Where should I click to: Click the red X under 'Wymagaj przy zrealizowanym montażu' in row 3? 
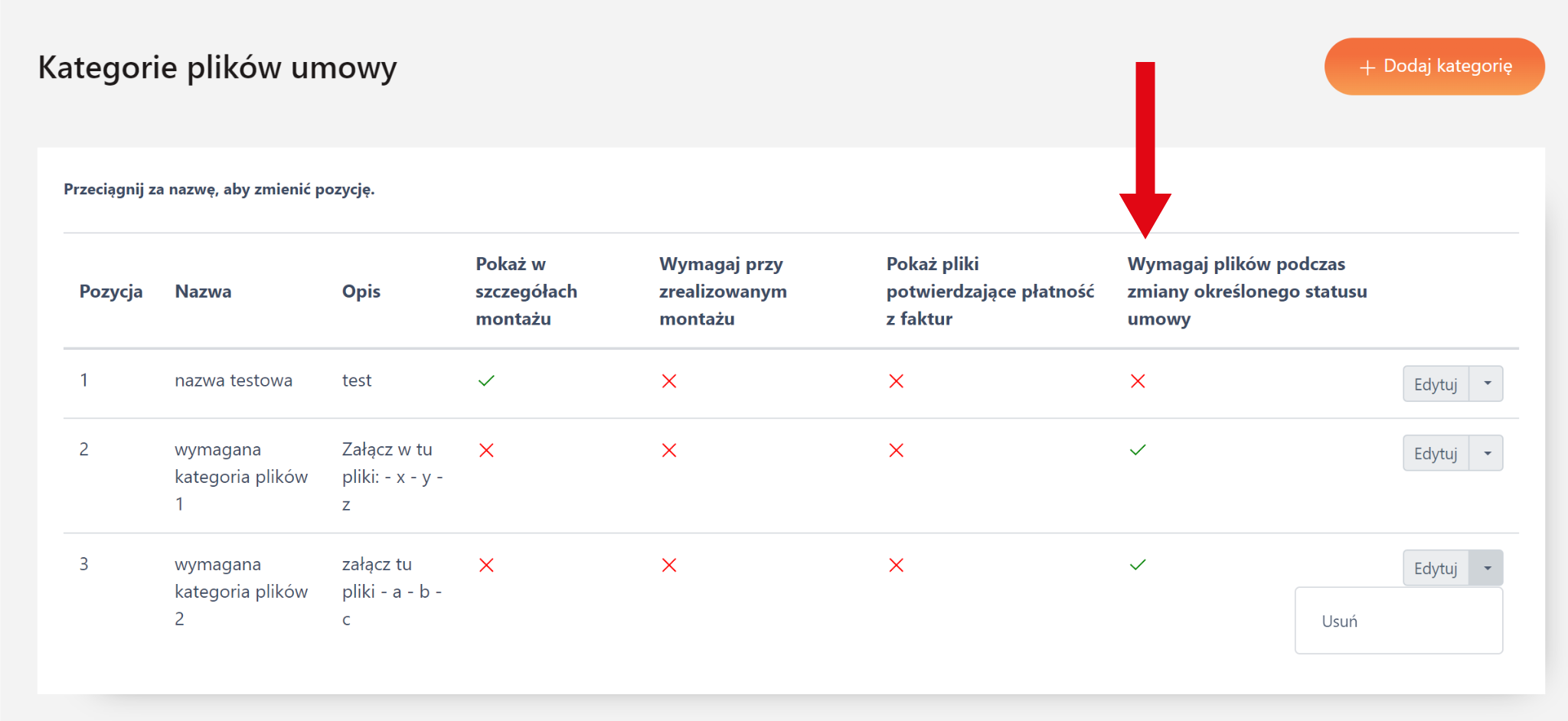coord(669,565)
